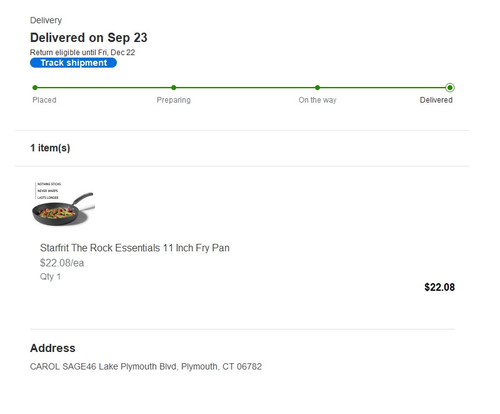Open the fry pan product thumbnail

(64, 204)
